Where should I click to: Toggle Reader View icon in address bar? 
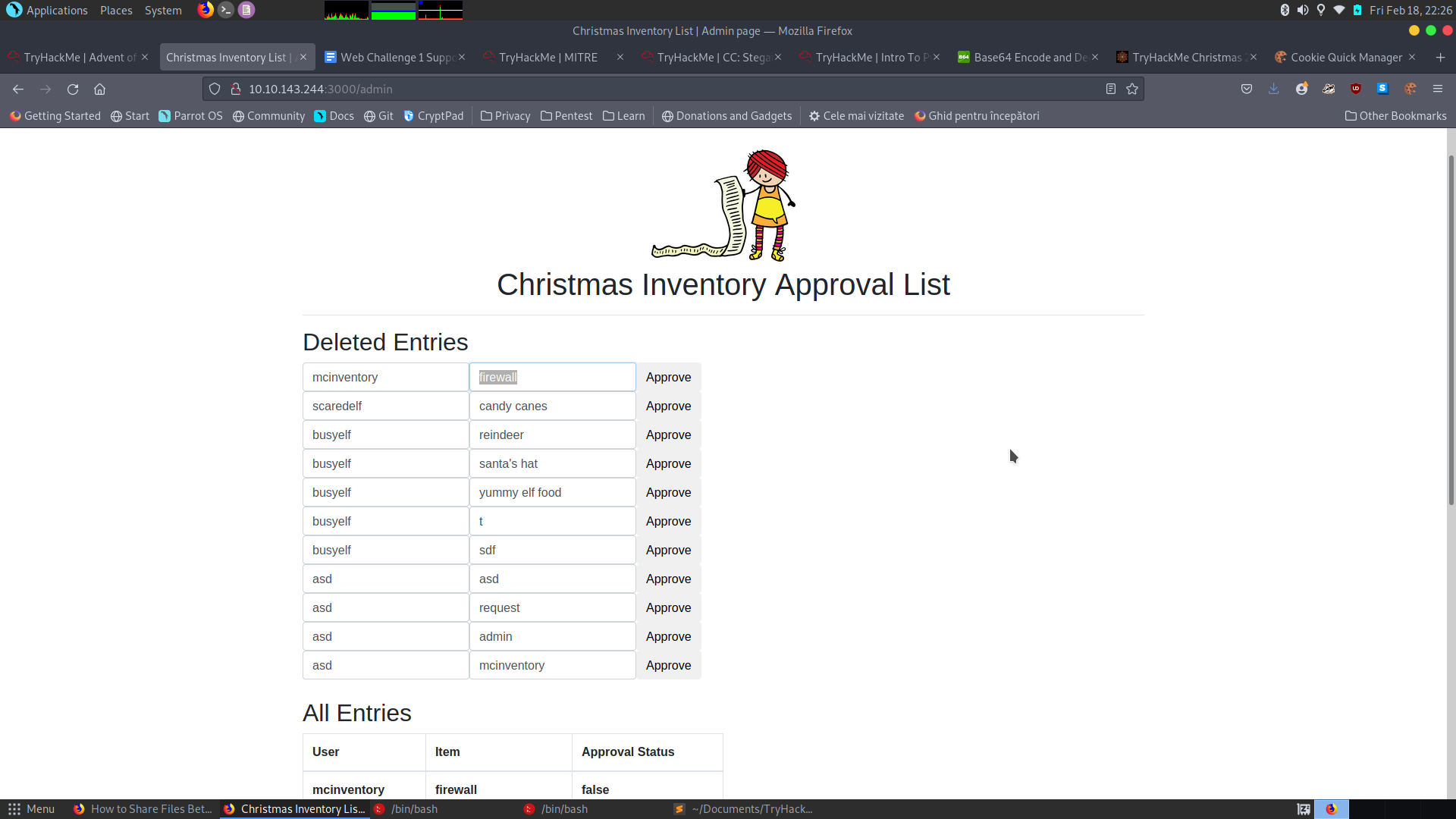[1111, 89]
